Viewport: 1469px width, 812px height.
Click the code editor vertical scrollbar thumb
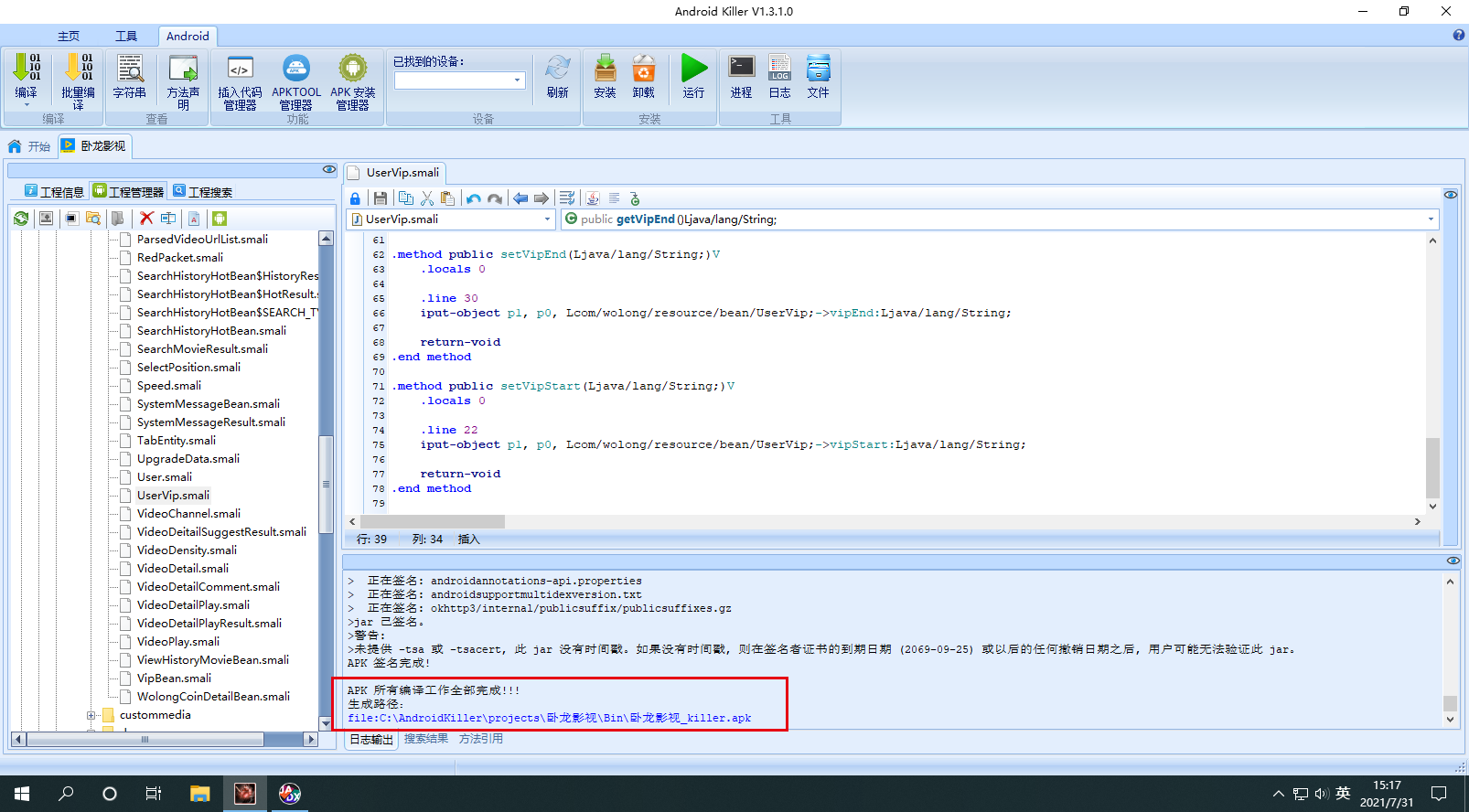[1432, 467]
